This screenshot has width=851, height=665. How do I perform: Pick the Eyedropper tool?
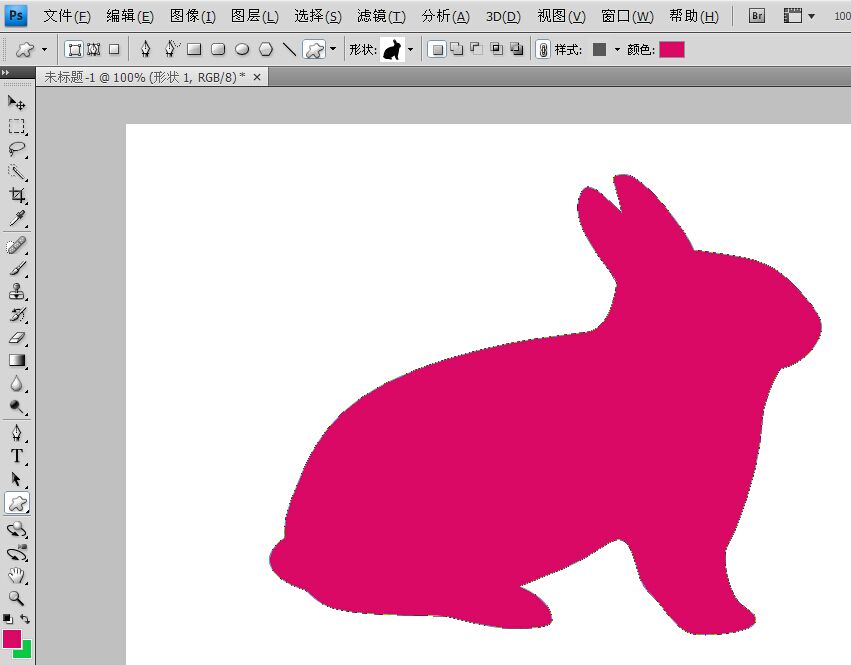tap(17, 219)
